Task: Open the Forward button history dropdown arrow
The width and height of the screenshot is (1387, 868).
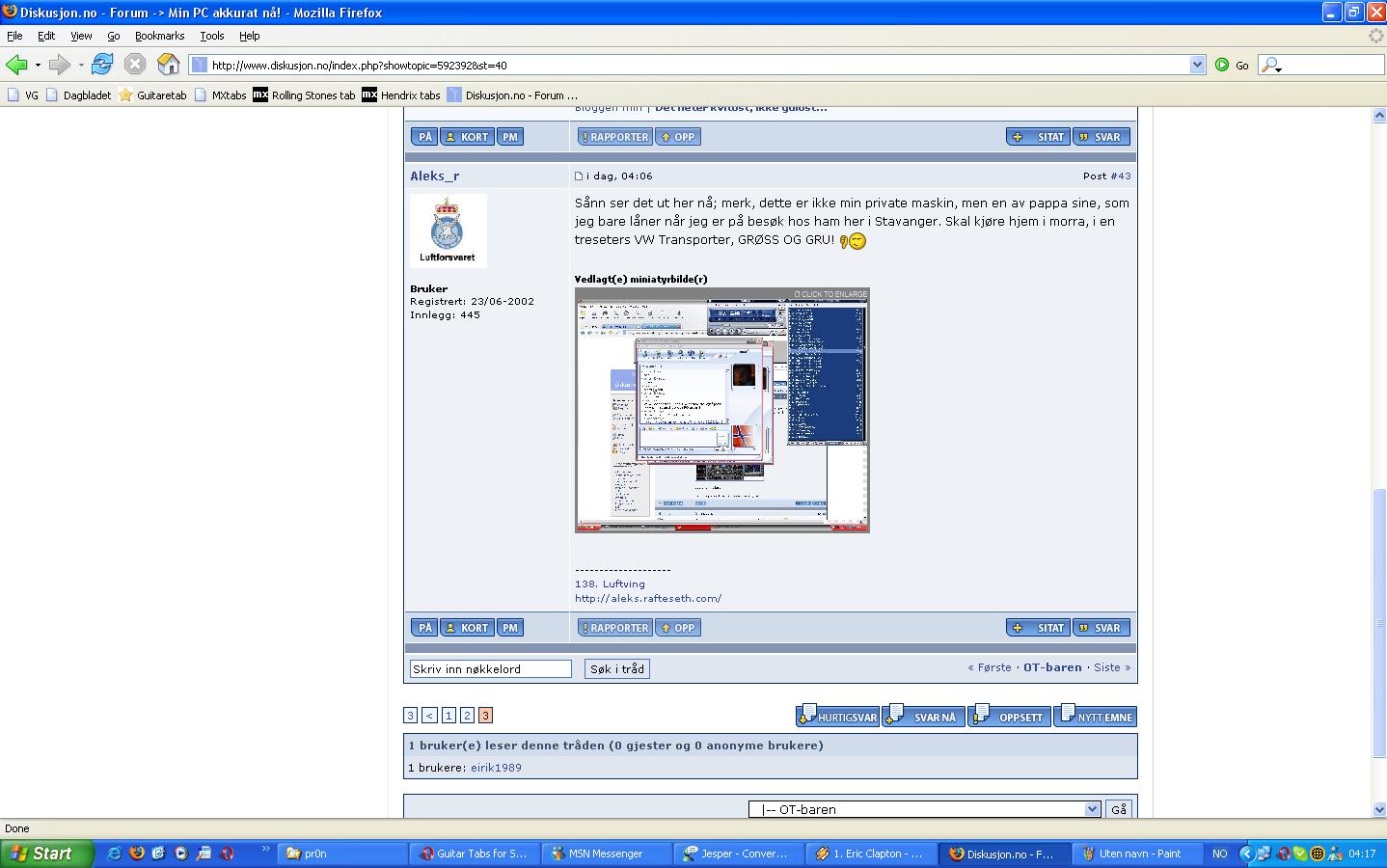Action: [x=81, y=66]
